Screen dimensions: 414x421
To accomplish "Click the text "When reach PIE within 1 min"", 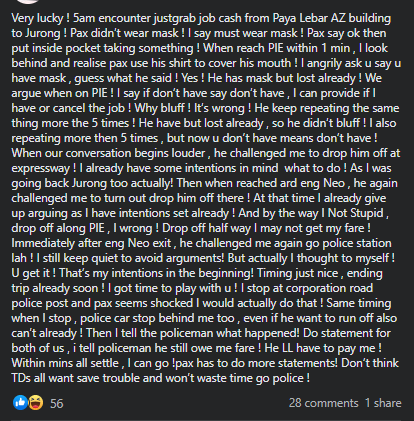I will (x=277, y=48).
